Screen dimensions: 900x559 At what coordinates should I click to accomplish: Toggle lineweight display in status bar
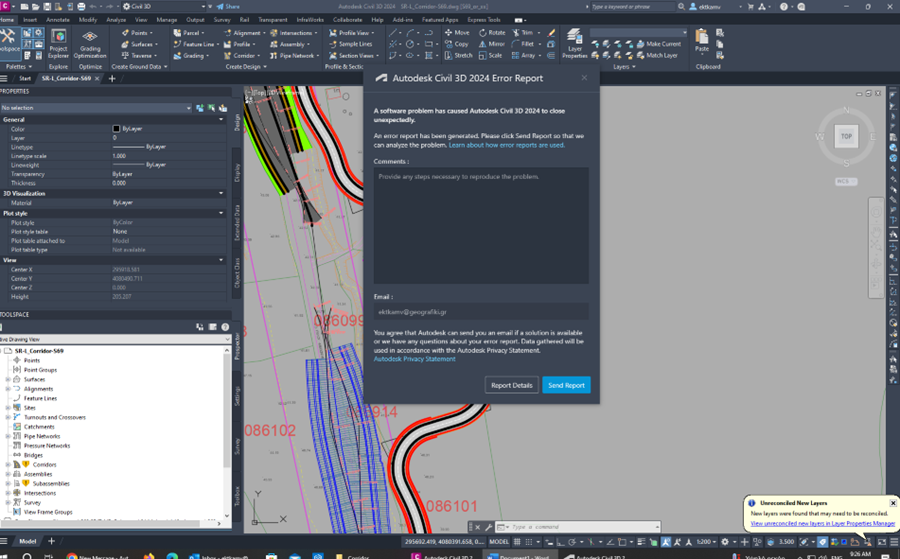tap(642, 542)
